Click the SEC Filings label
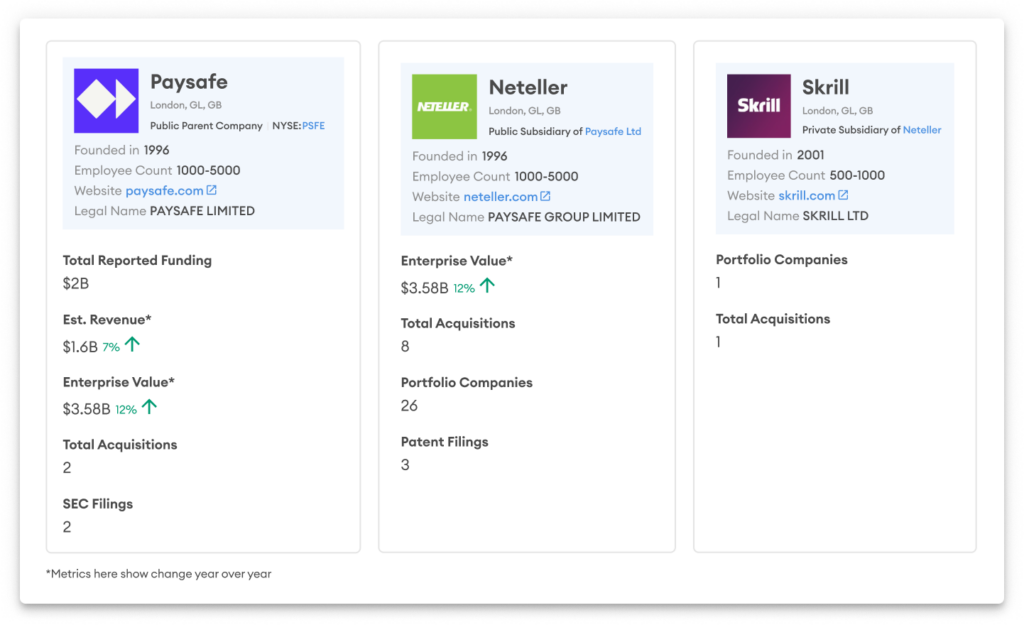The width and height of the screenshot is (1024, 625). [x=98, y=504]
